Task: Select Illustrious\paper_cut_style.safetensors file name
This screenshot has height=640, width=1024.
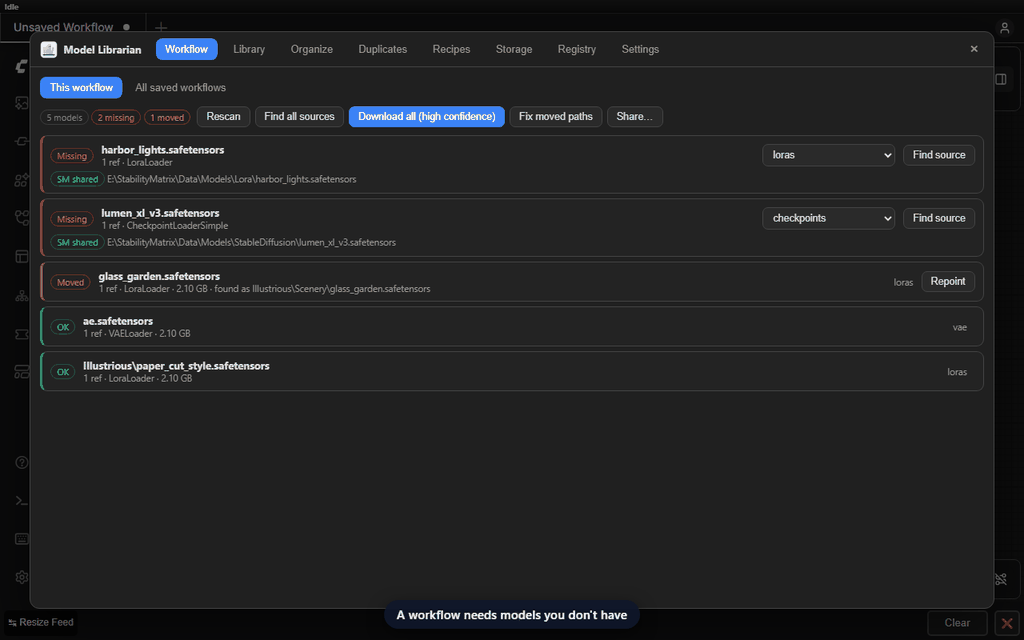Action: click(176, 366)
